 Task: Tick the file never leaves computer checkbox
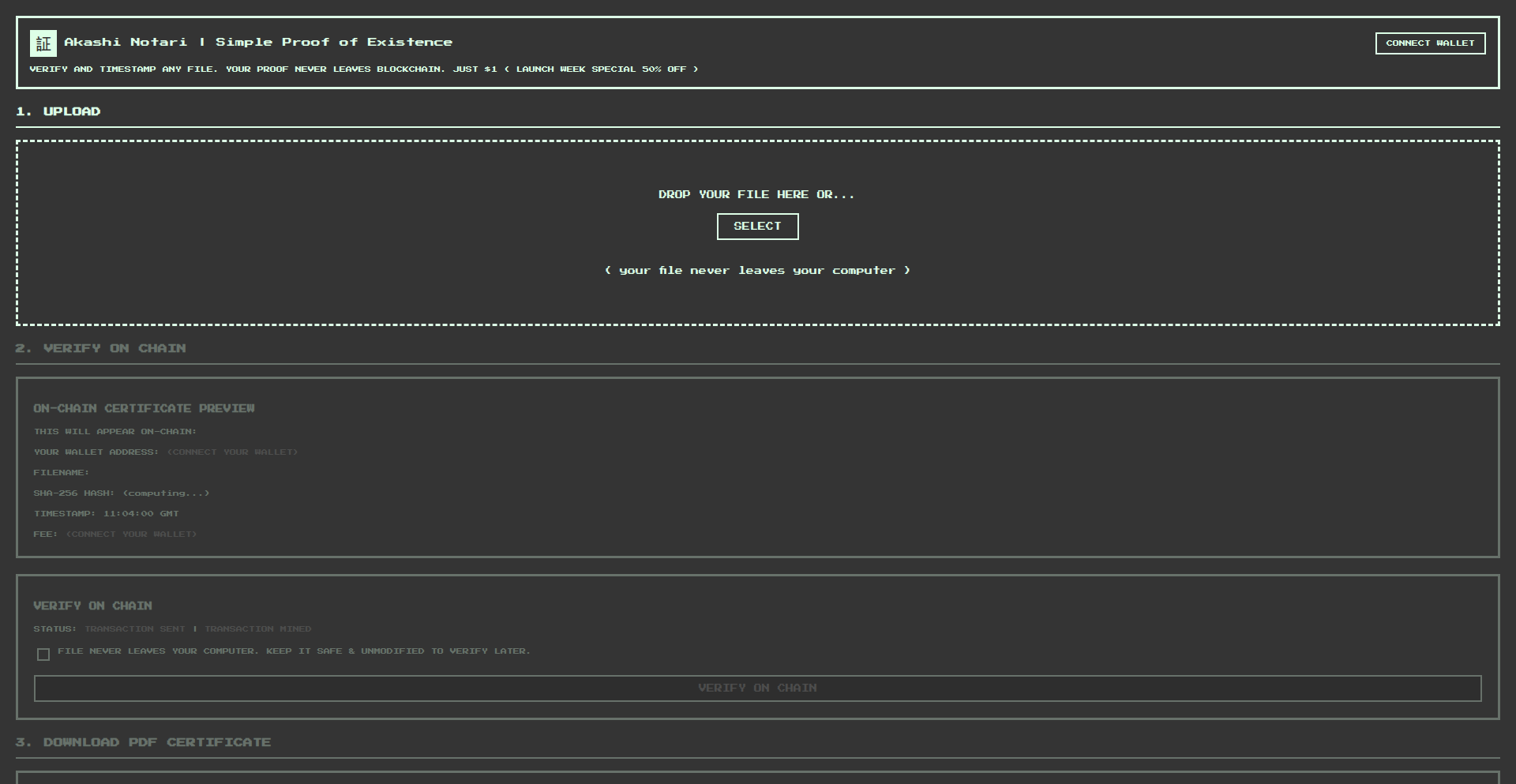click(43, 655)
